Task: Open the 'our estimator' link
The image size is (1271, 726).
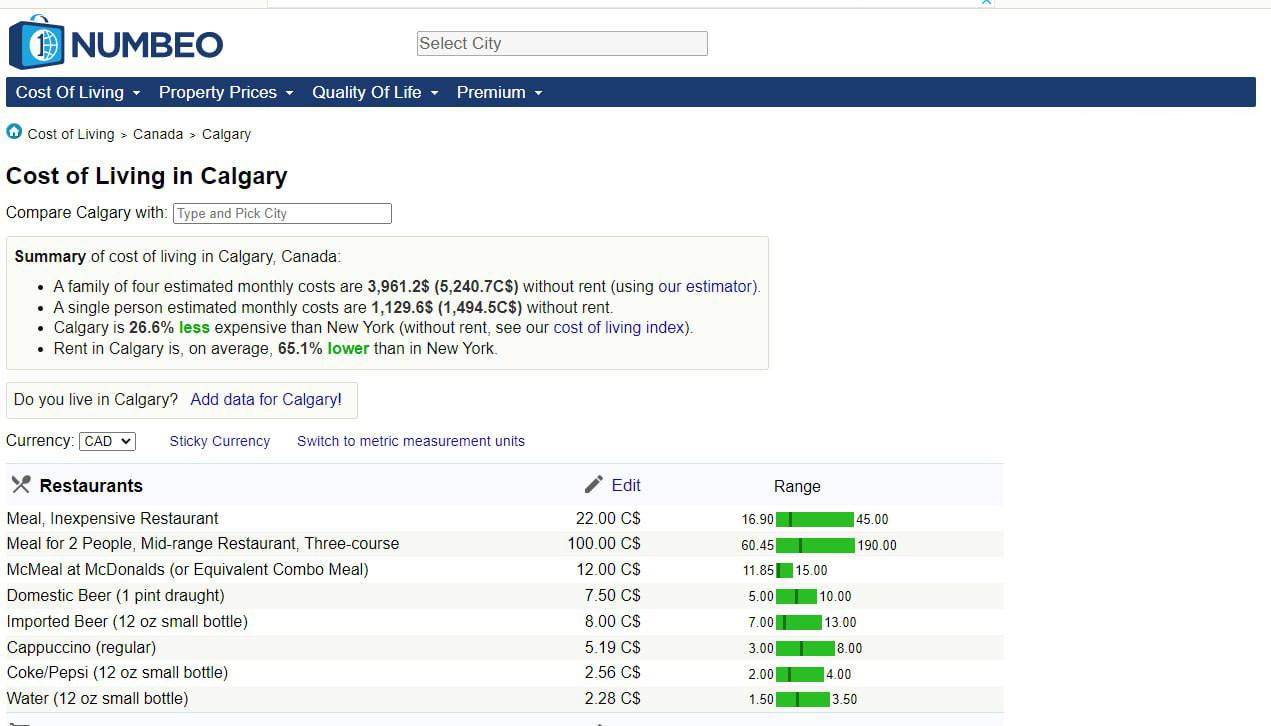Action: tap(707, 286)
